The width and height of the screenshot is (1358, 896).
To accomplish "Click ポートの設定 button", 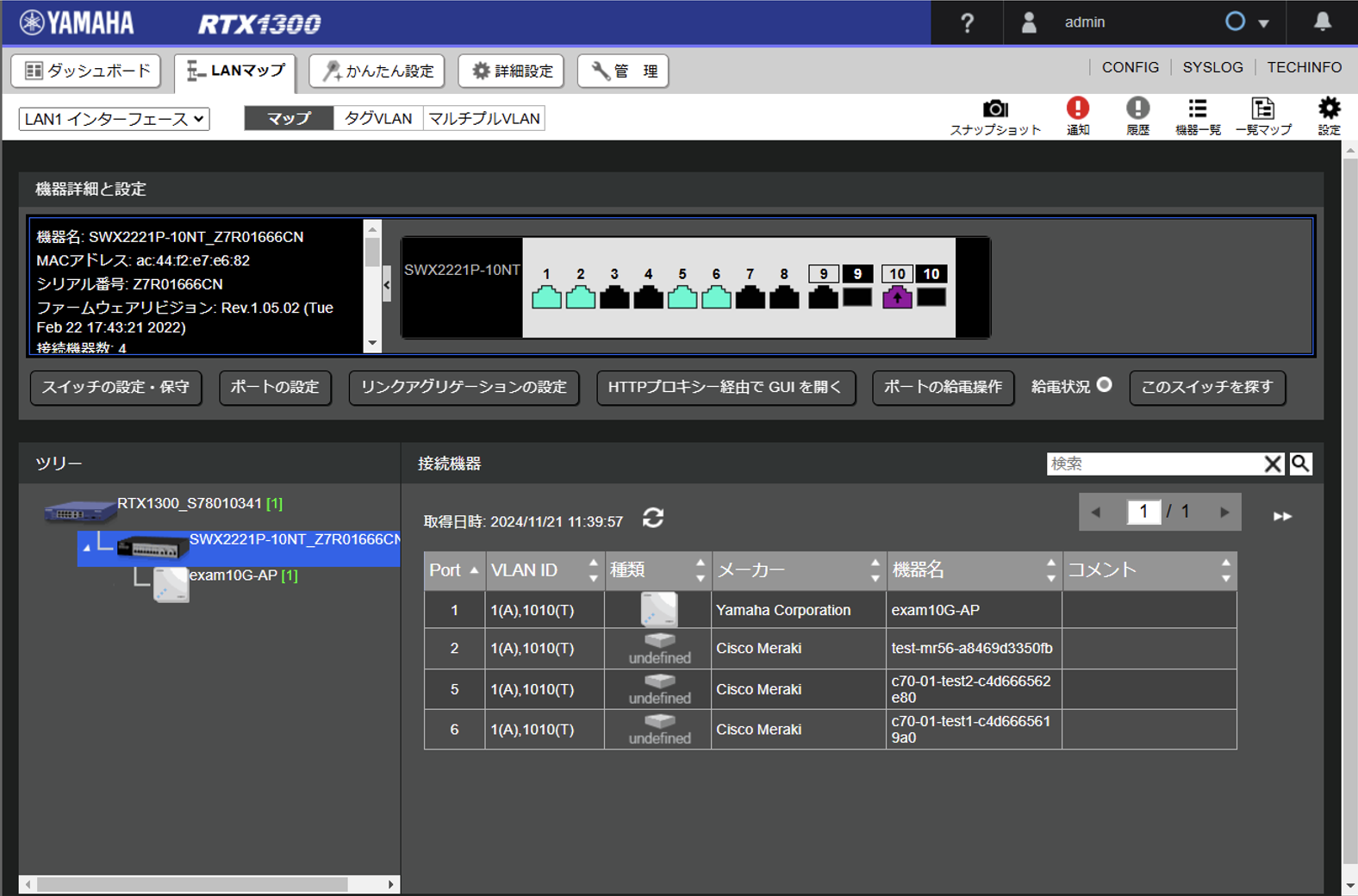I will (x=275, y=388).
